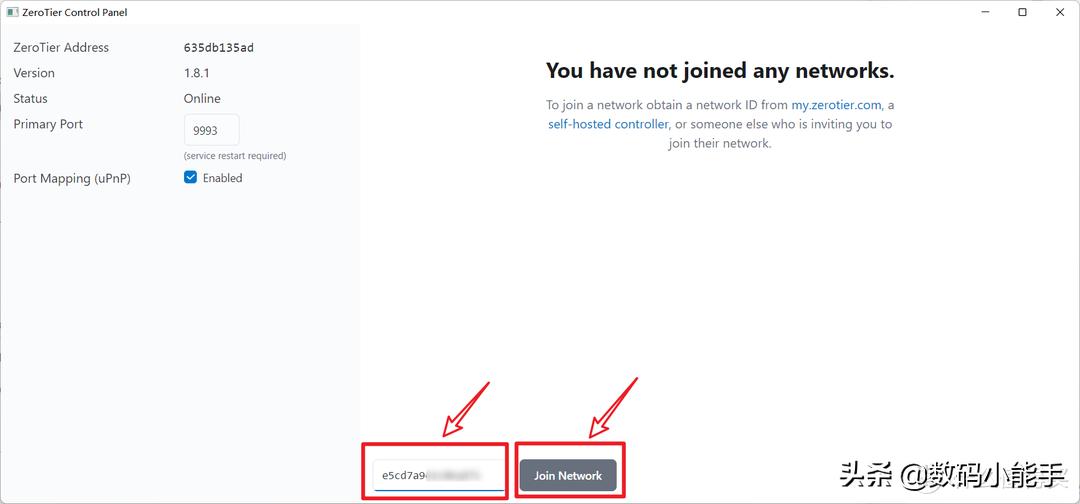This screenshot has height=504, width=1080.
Task: Click the version number 1.8.1
Action: pos(197,73)
